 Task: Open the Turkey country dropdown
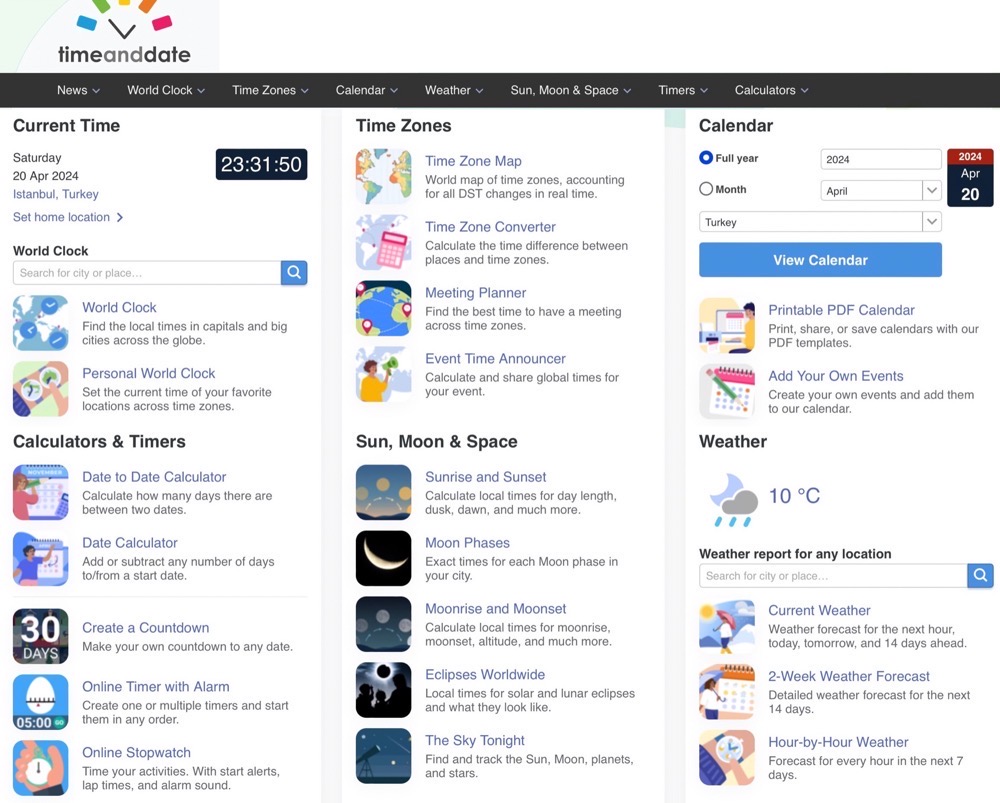(x=931, y=222)
